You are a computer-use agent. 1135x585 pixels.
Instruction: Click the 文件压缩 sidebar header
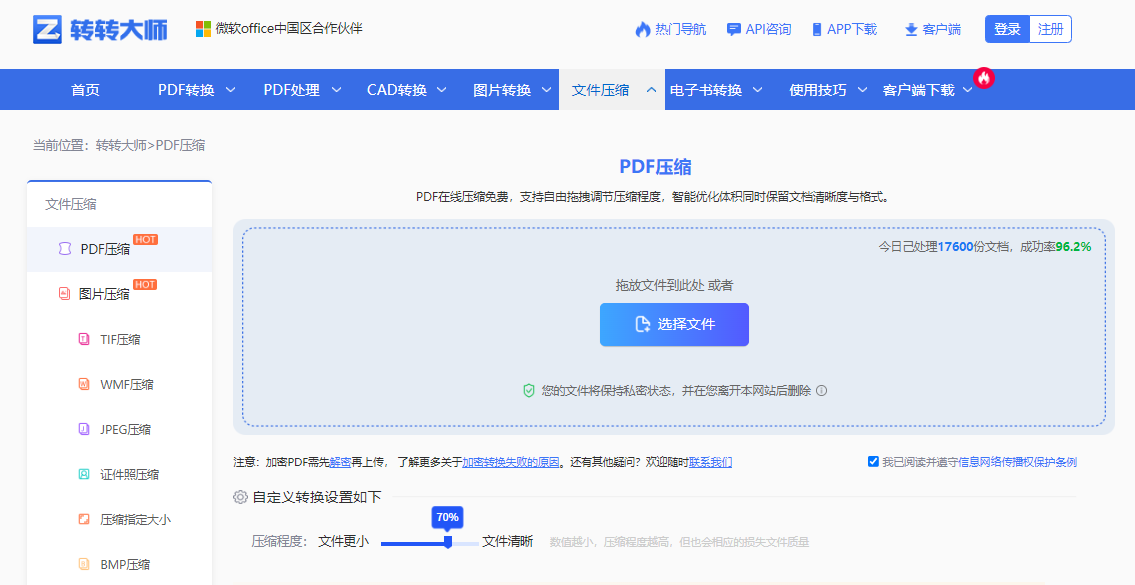tap(71, 204)
